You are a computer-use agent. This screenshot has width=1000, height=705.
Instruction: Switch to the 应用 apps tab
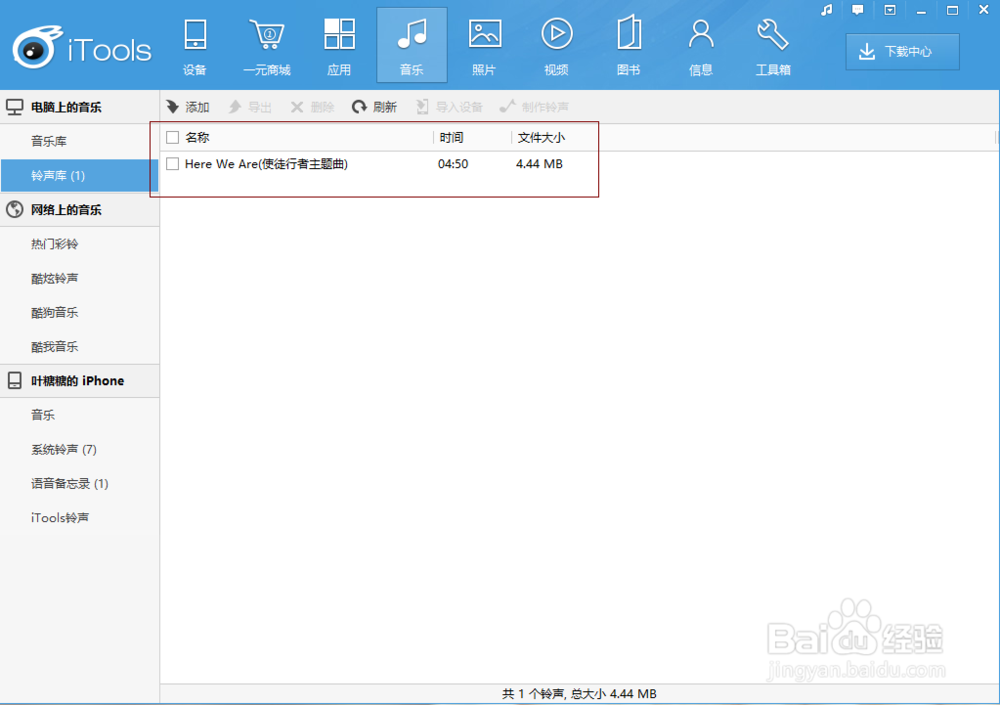339,46
